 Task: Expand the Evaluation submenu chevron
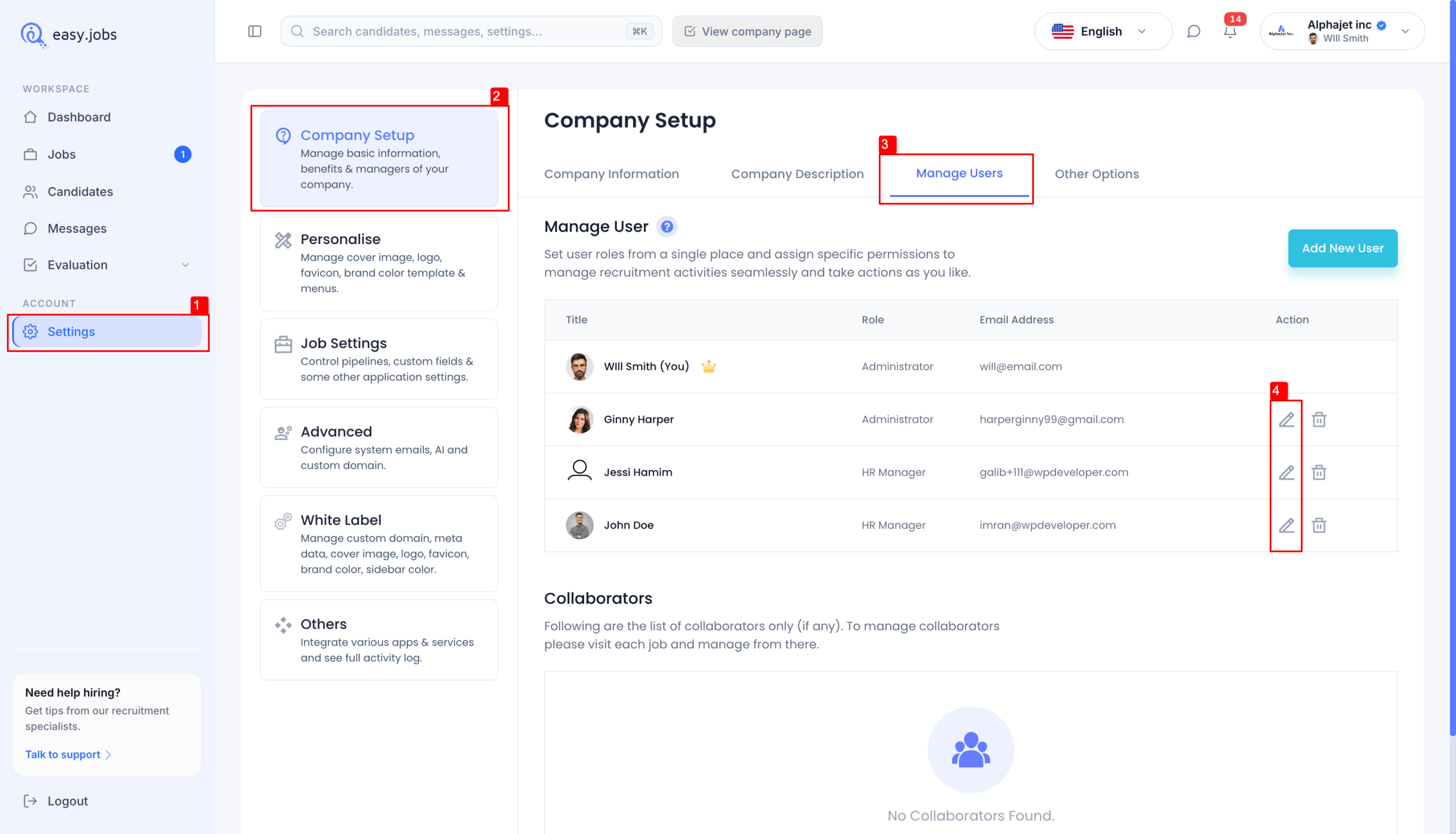click(185, 265)
